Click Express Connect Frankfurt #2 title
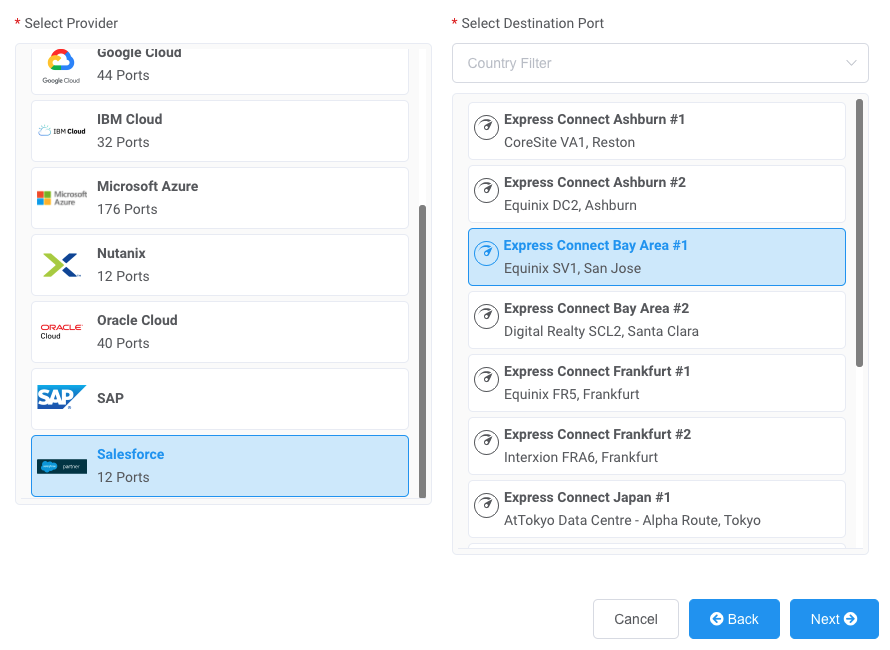 pos(598,434)
